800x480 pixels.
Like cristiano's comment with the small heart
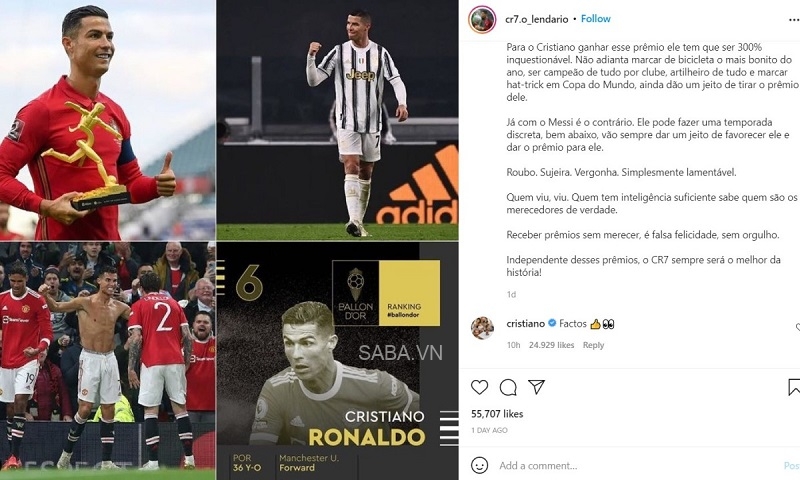[797, 327]
